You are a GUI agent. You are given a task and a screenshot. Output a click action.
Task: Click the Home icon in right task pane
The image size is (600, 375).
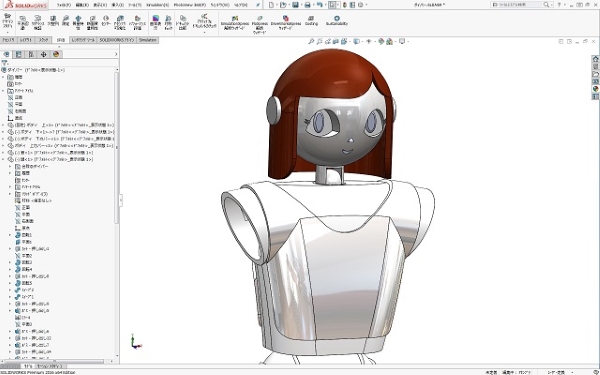click(595, 59)
